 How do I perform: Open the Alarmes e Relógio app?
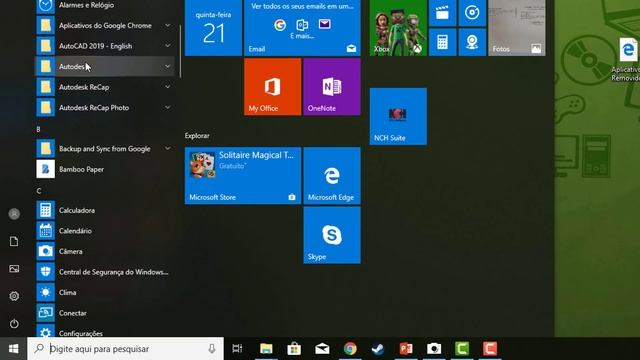pyautogui.click(x=105, y=6)
